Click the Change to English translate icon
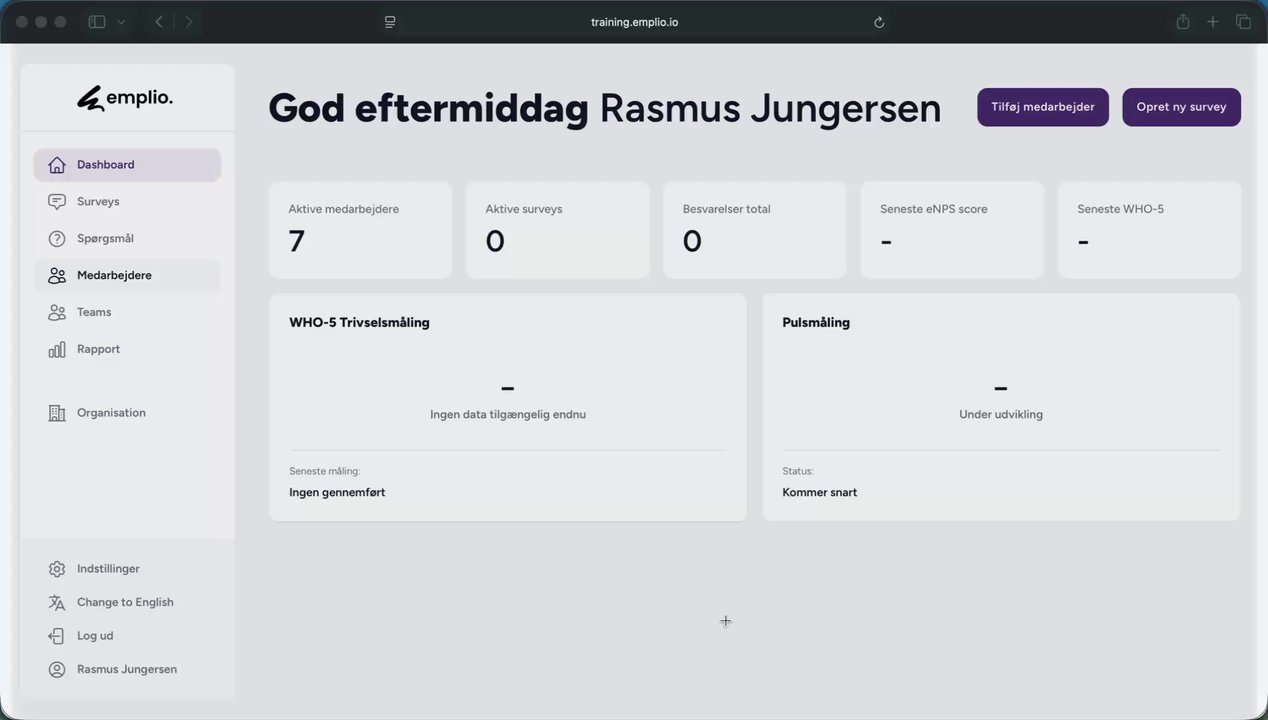This screenshot has height=720, width=1268. tap(57, 603)
